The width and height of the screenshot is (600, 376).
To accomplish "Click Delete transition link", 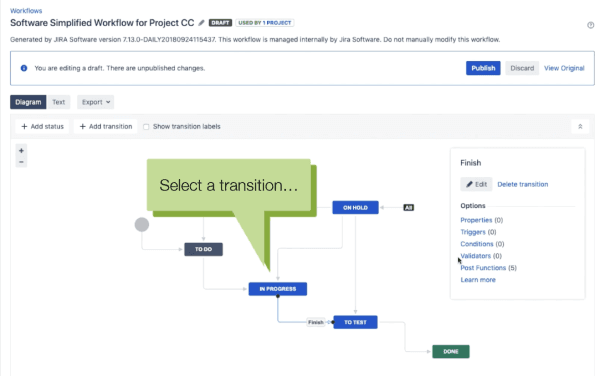I will pyautogui.click(x=523, y=184).
